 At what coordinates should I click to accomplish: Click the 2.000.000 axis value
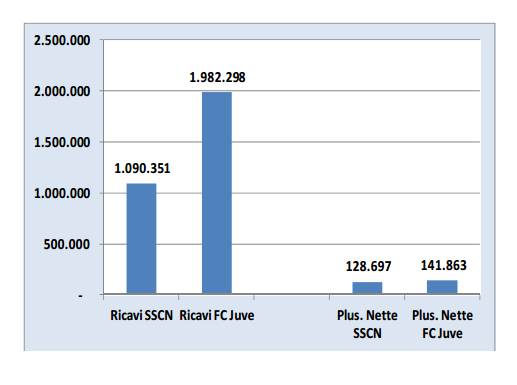click(62, 91)
